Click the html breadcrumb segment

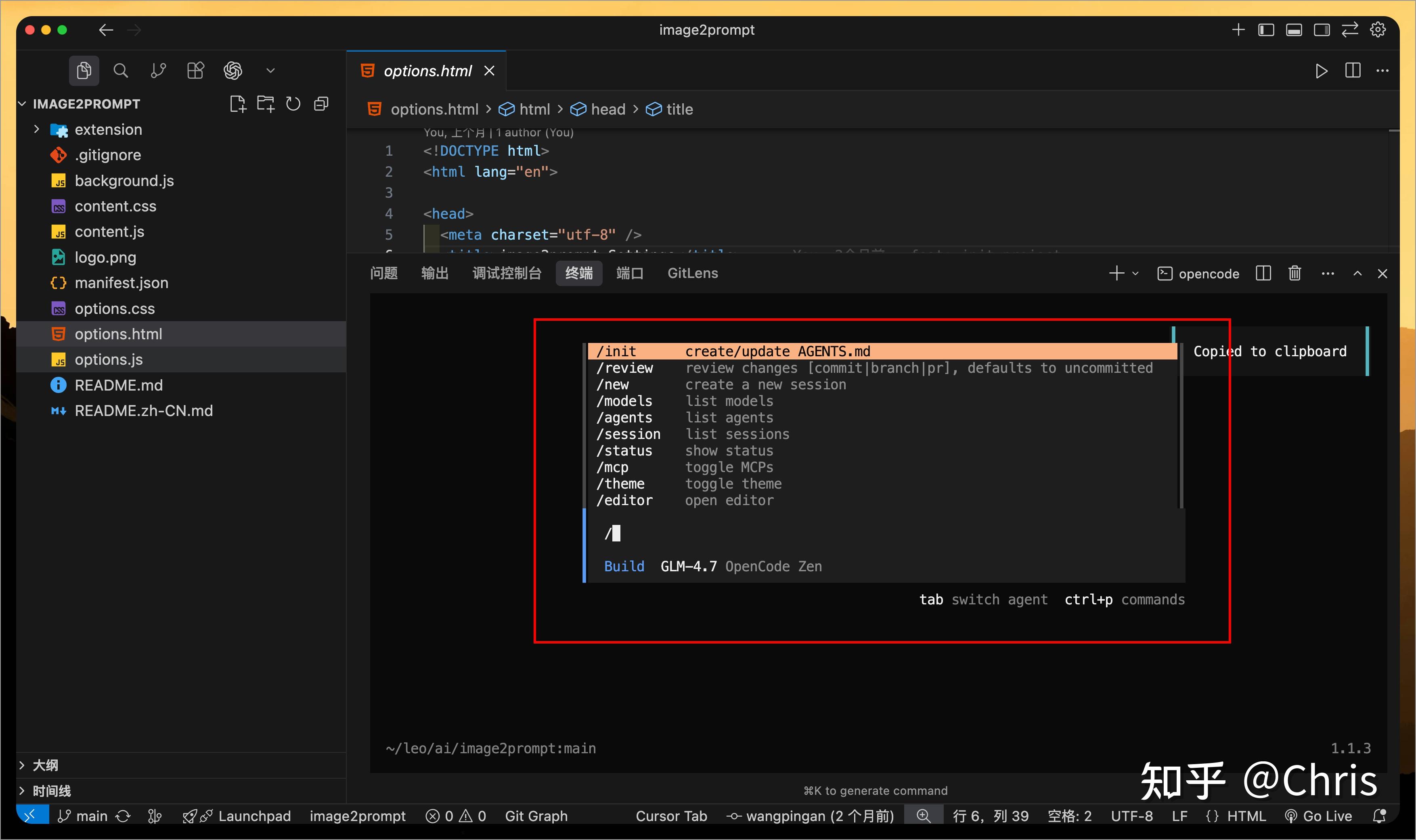pyautogui.click(x=524, y=109)
